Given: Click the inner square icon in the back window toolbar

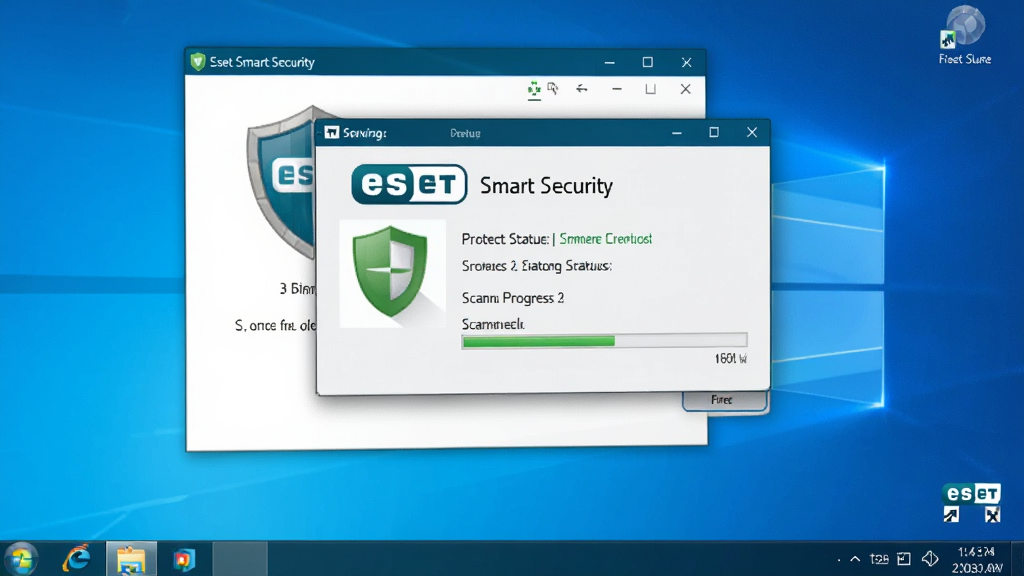Looking at the screenshot, I should tap(650, 89).
